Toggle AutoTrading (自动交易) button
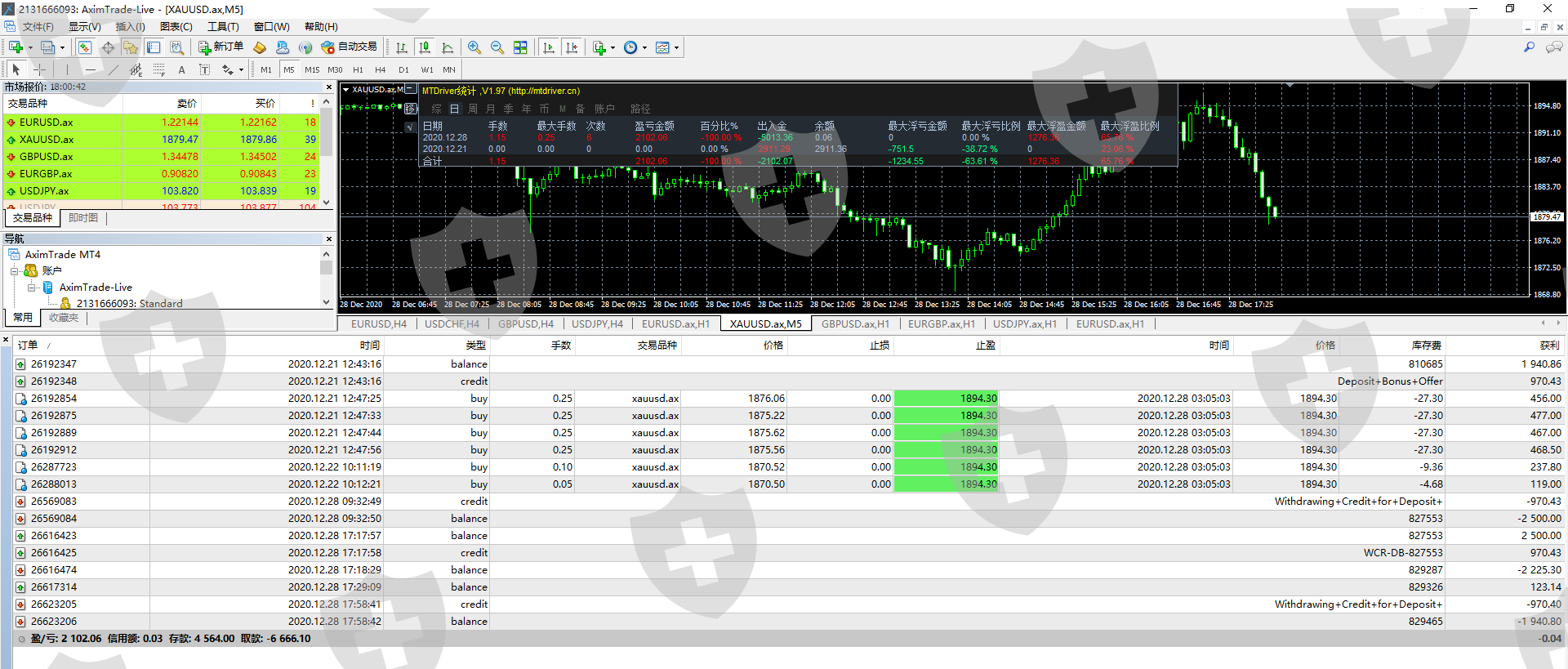This screenshot has height=669, width=1568. [x=350, y=47]
